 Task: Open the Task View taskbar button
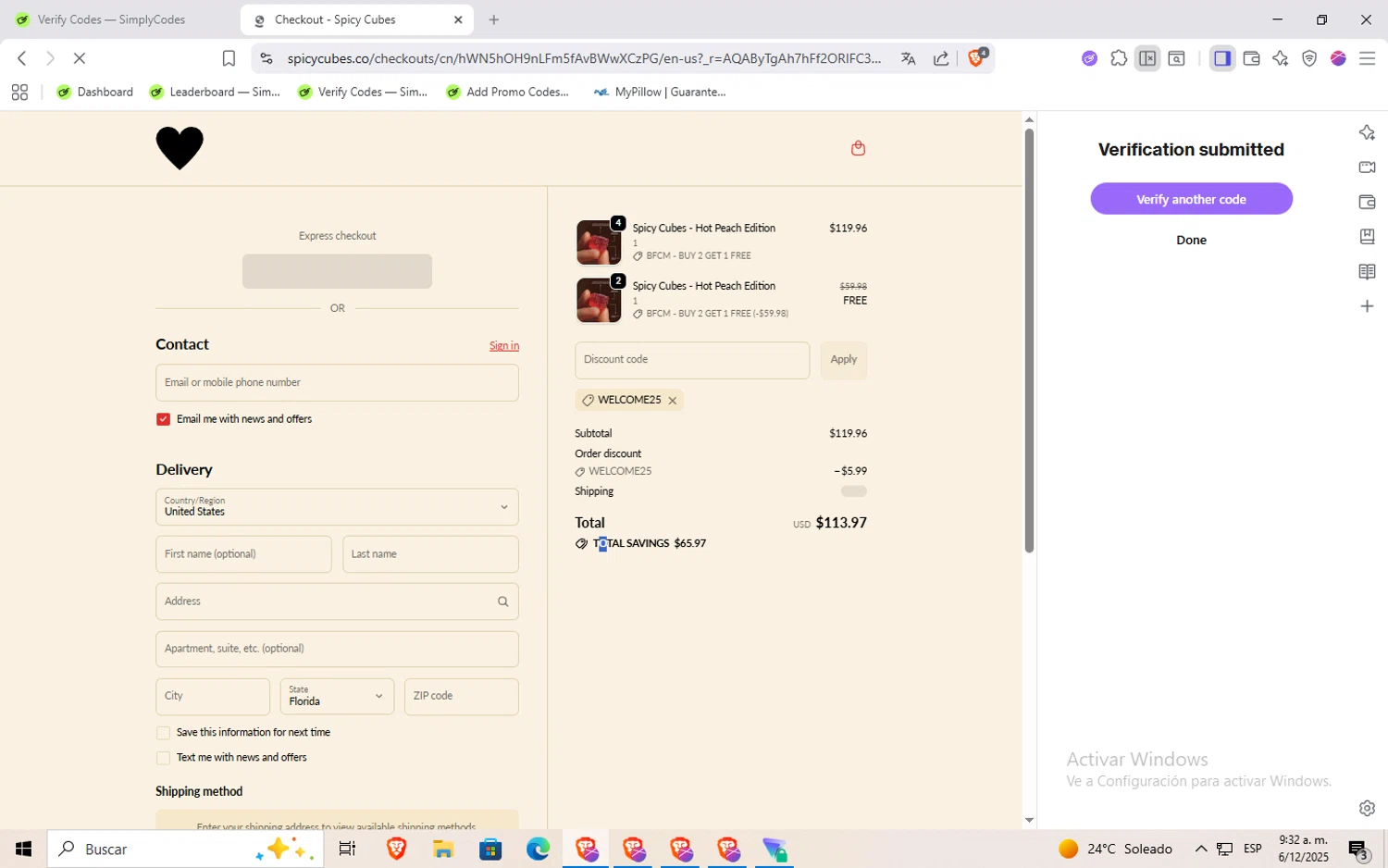pos(347,849)
